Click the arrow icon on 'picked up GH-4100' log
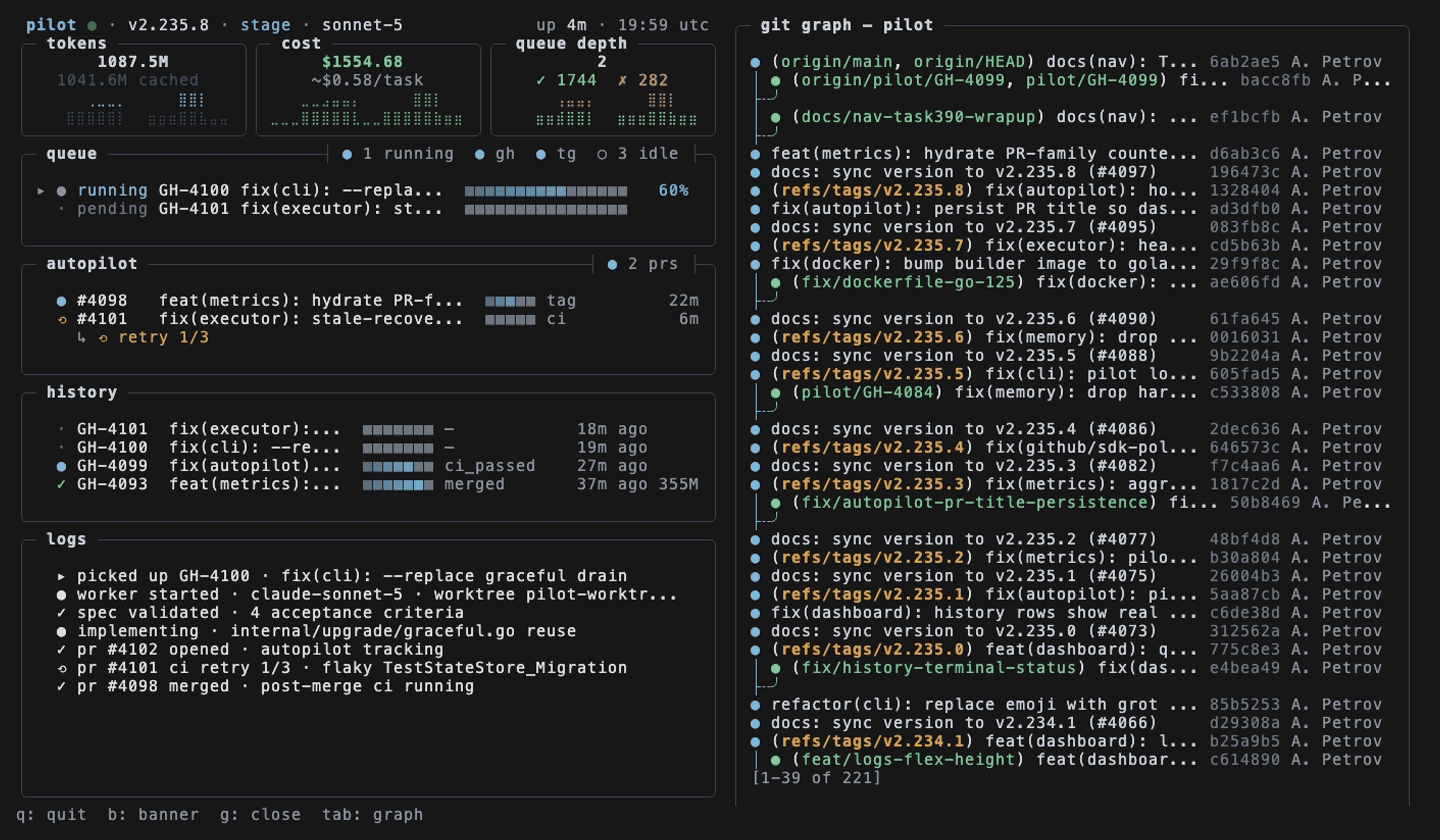The width and height of the screenshot is (1440, 840). tap(62, 576)
